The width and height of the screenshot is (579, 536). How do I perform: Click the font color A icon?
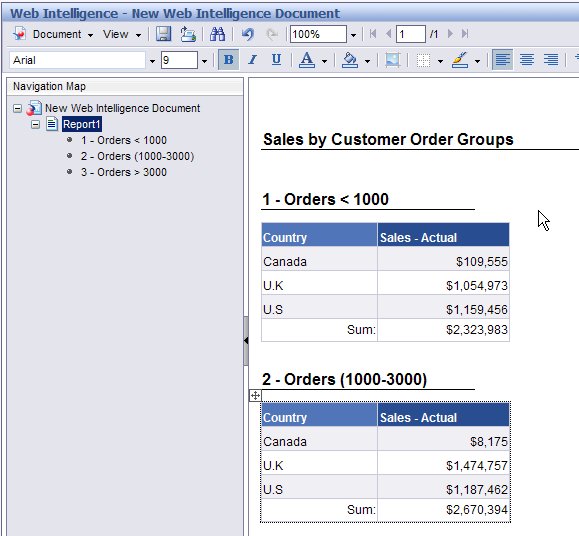pyautogui.click(x=307, y=60)
